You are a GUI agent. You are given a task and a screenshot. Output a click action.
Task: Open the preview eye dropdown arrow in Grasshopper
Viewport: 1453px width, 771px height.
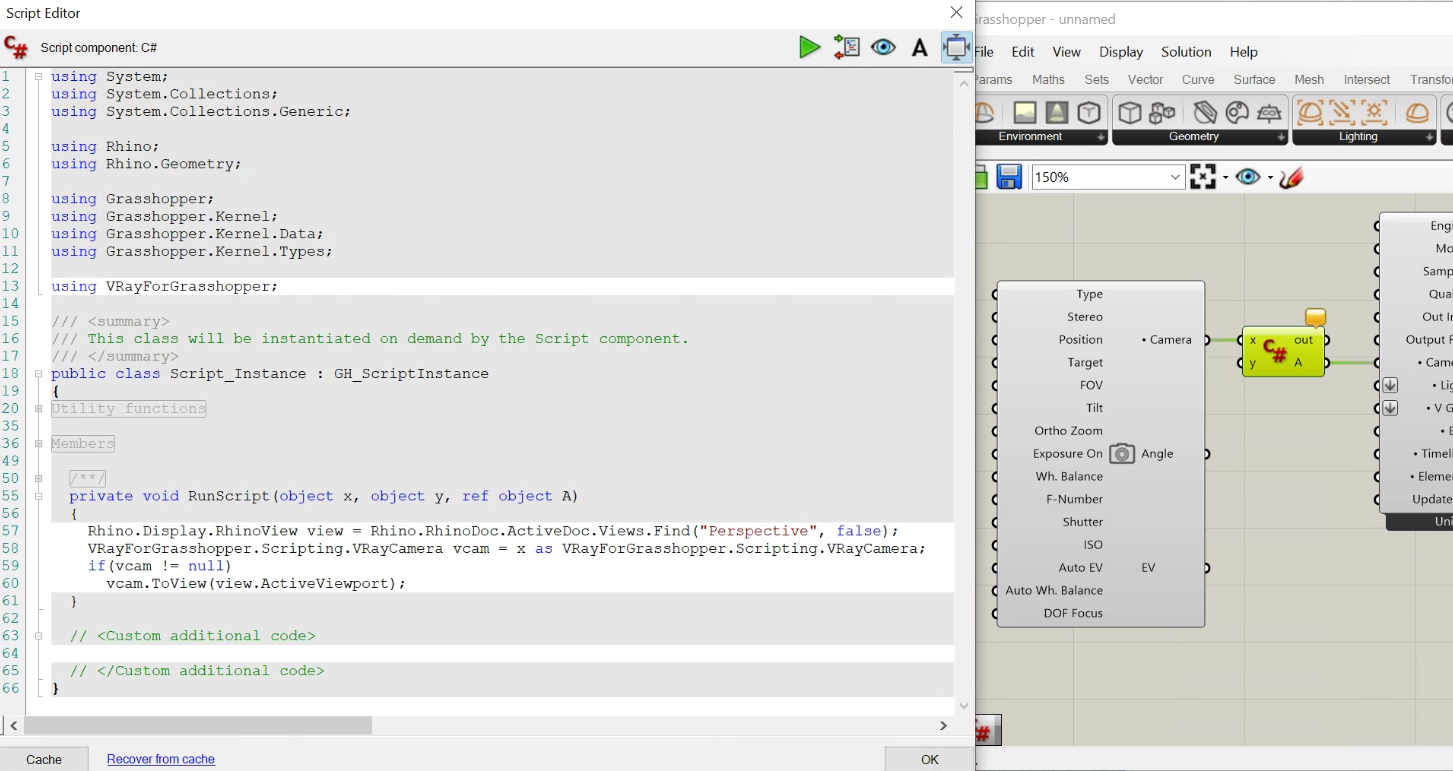(x=1270, y=178)
